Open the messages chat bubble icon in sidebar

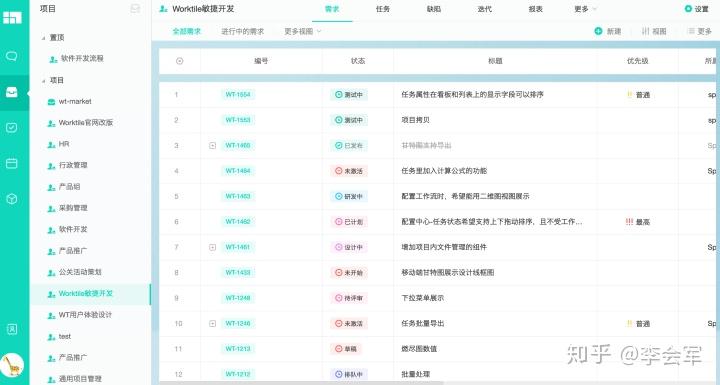[11, 56]
